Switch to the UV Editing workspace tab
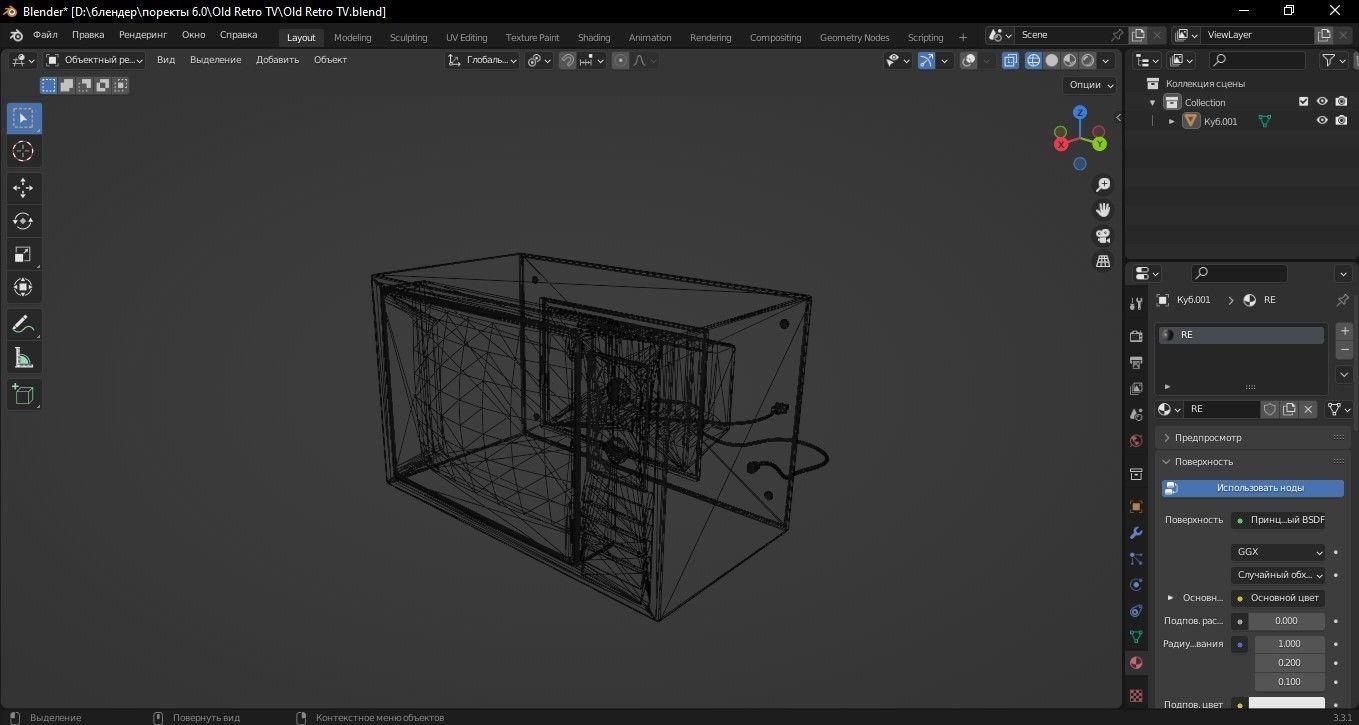 [467, 38]
